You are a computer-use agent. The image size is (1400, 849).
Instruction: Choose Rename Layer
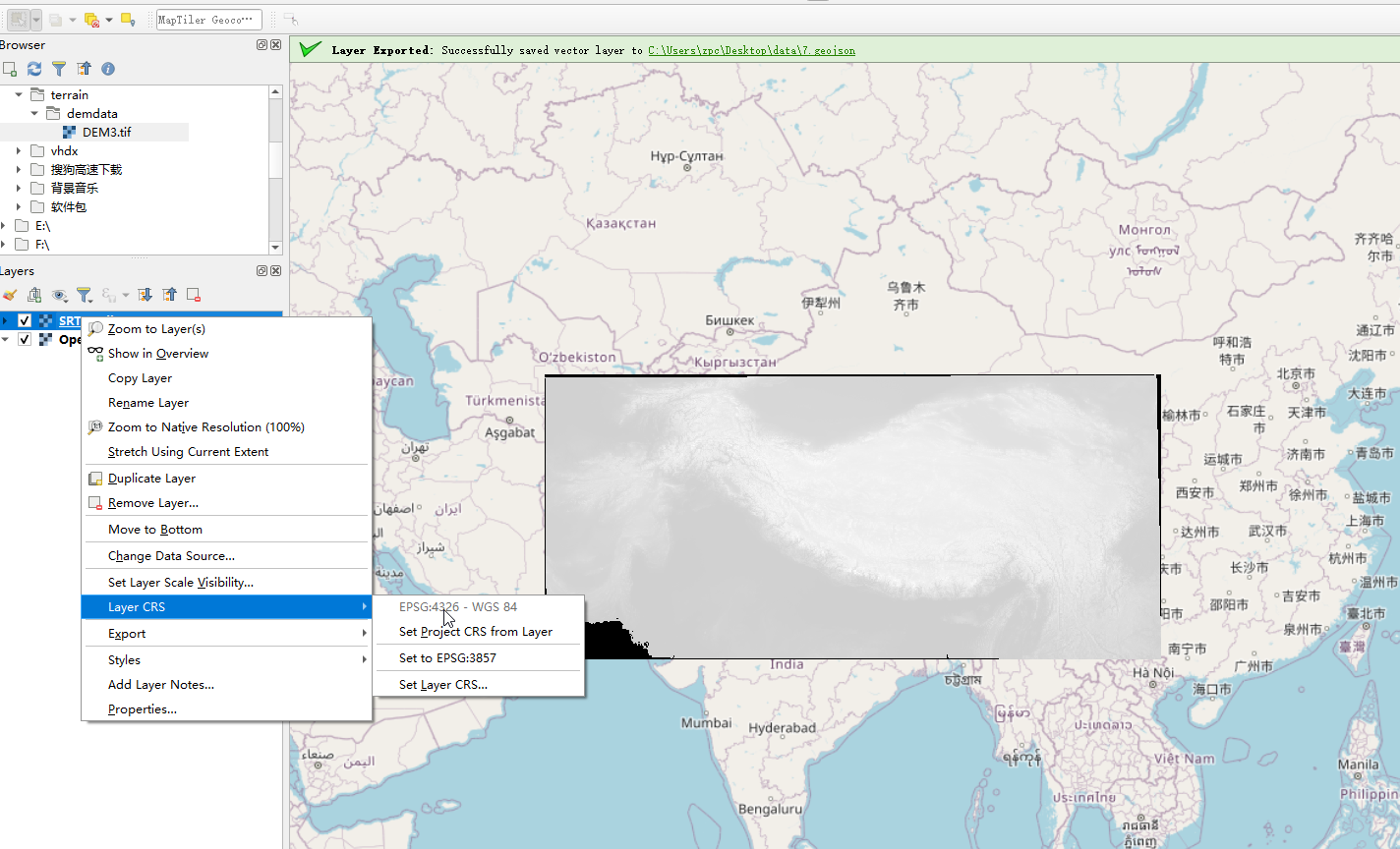pos(226,403)
